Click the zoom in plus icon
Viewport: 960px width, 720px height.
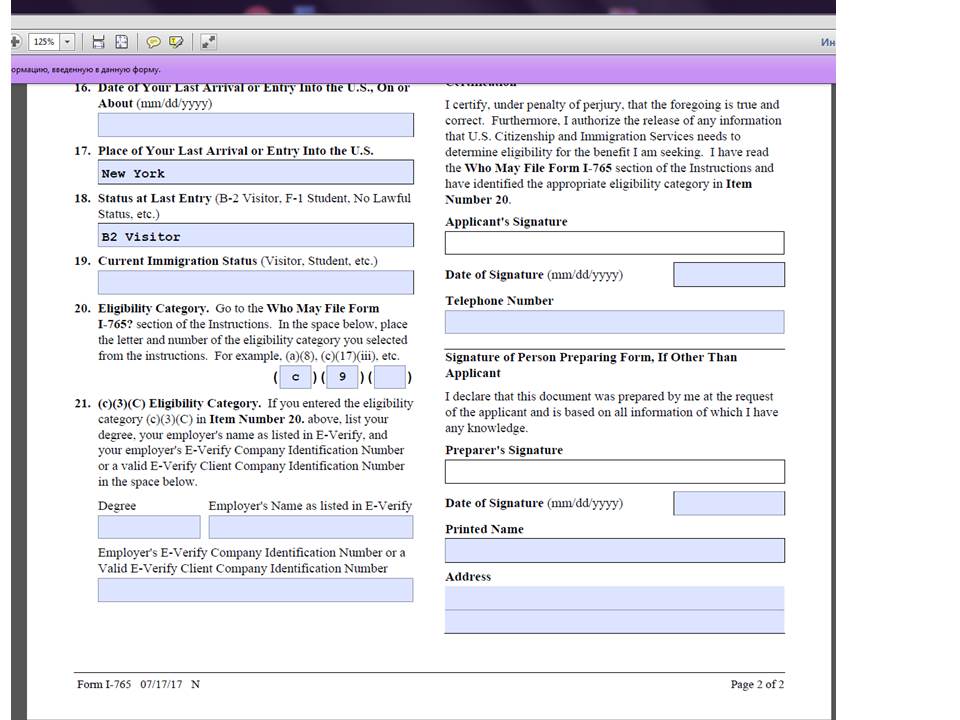pyautogui.click(x=14, y=42)
